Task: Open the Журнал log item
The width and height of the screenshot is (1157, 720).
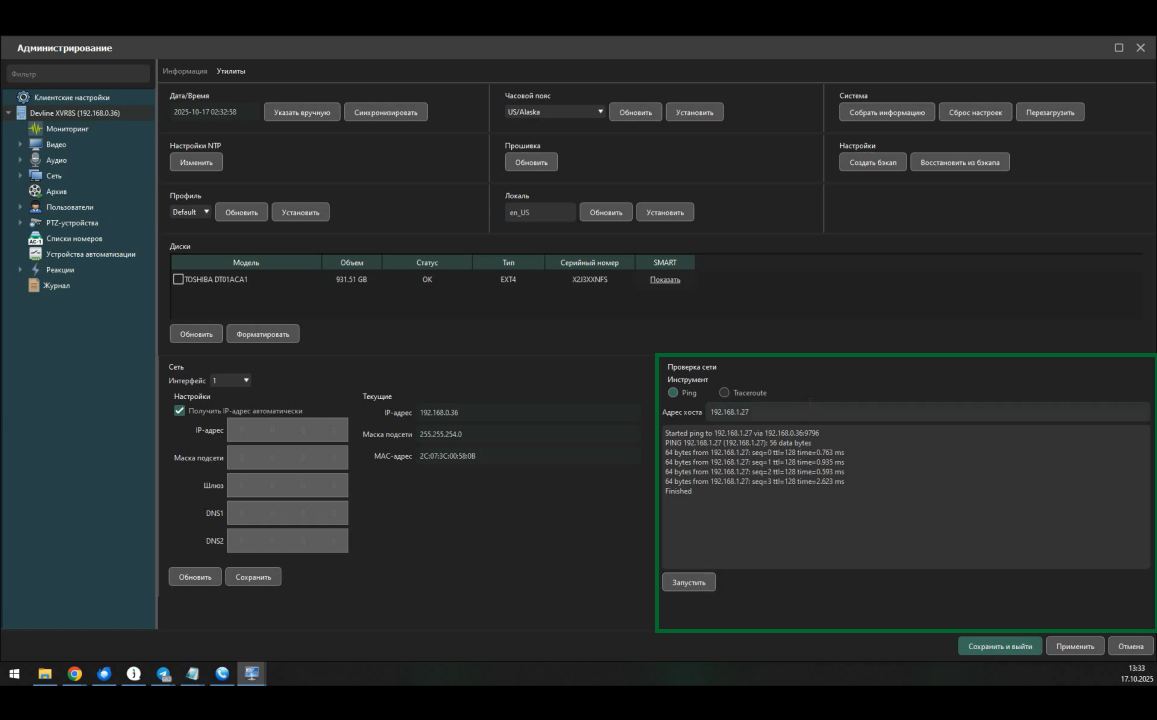Action: pyautogui.click(x=57, y=285)
